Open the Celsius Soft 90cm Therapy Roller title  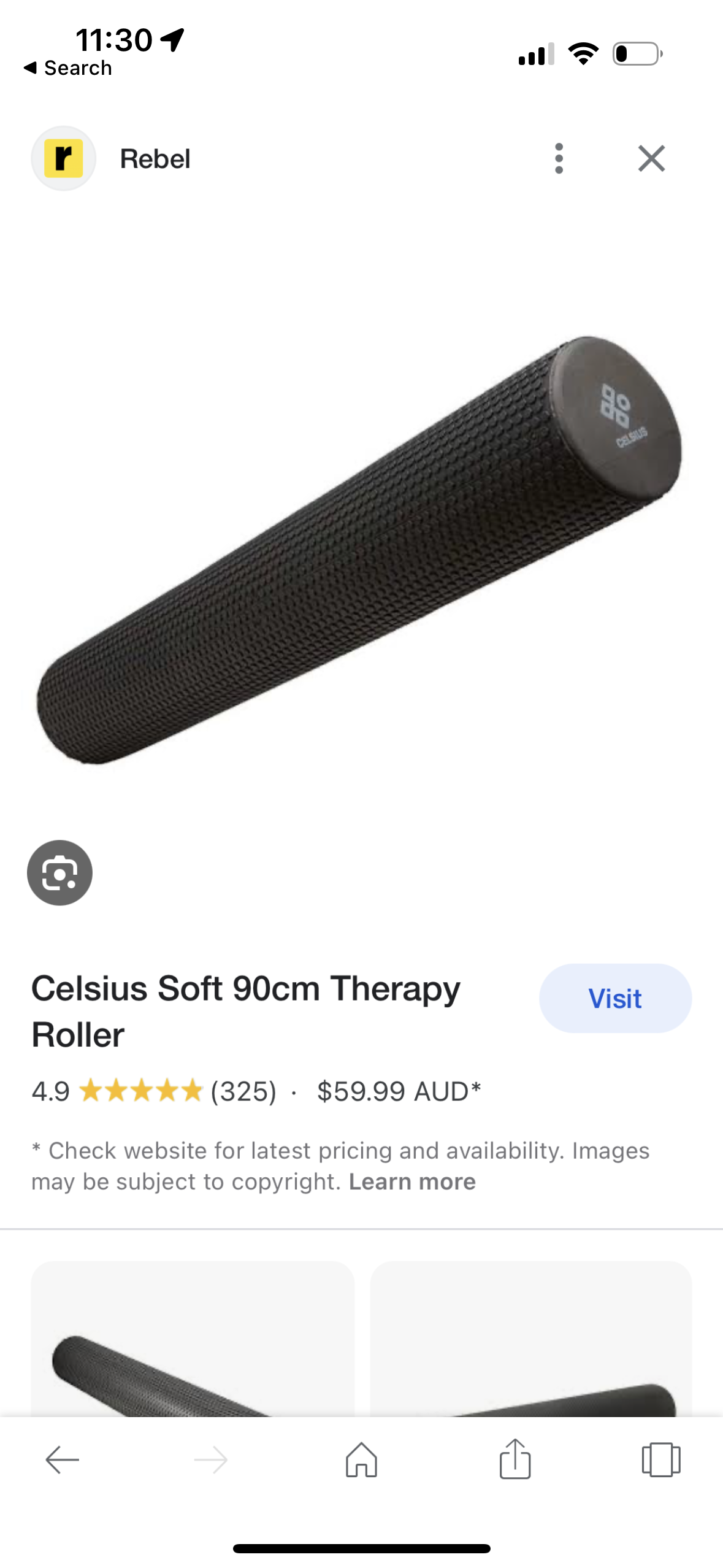(x=245, y=1011)
